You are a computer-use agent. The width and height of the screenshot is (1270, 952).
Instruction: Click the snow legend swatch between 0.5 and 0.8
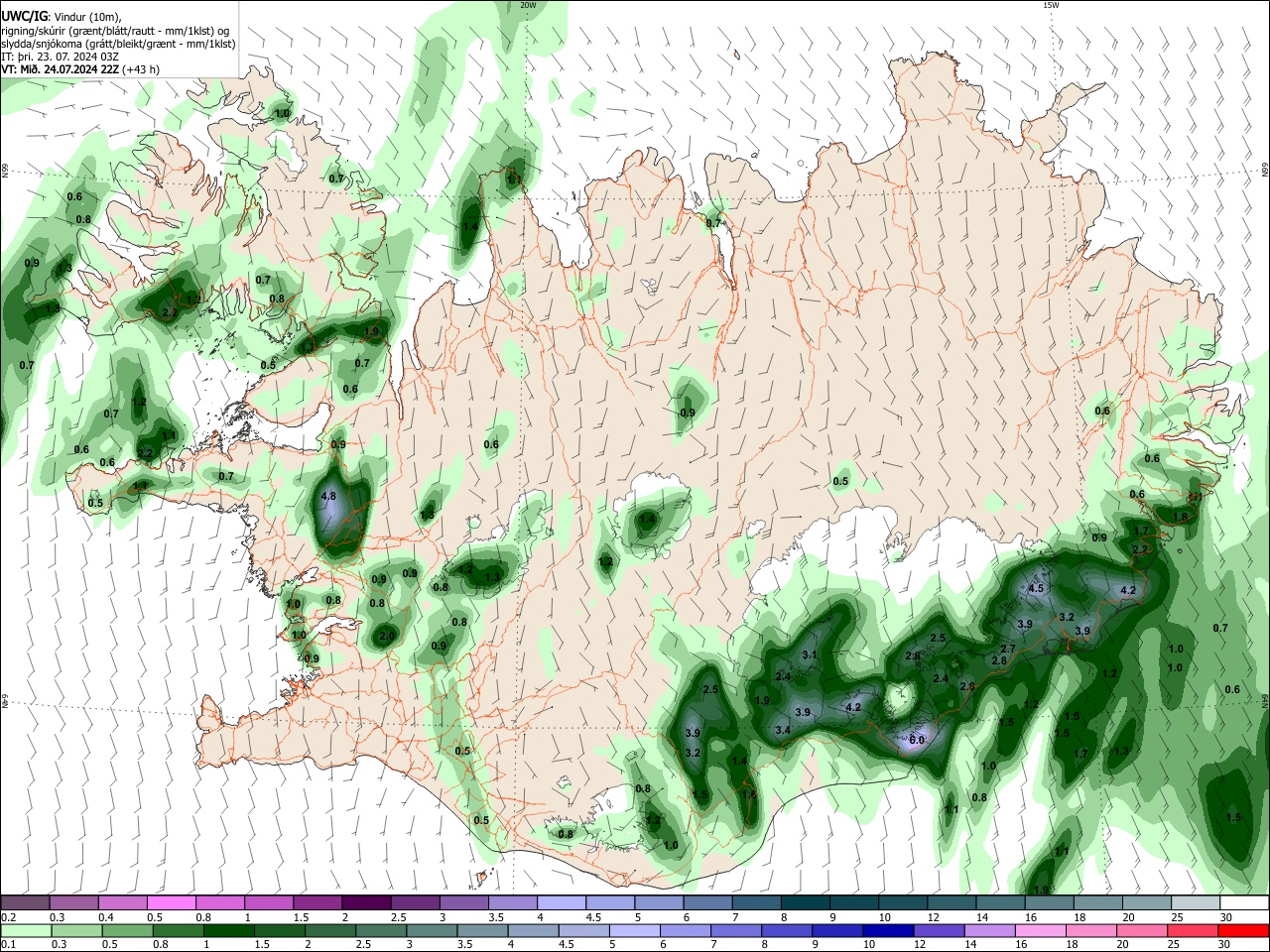tap(171, 902)
